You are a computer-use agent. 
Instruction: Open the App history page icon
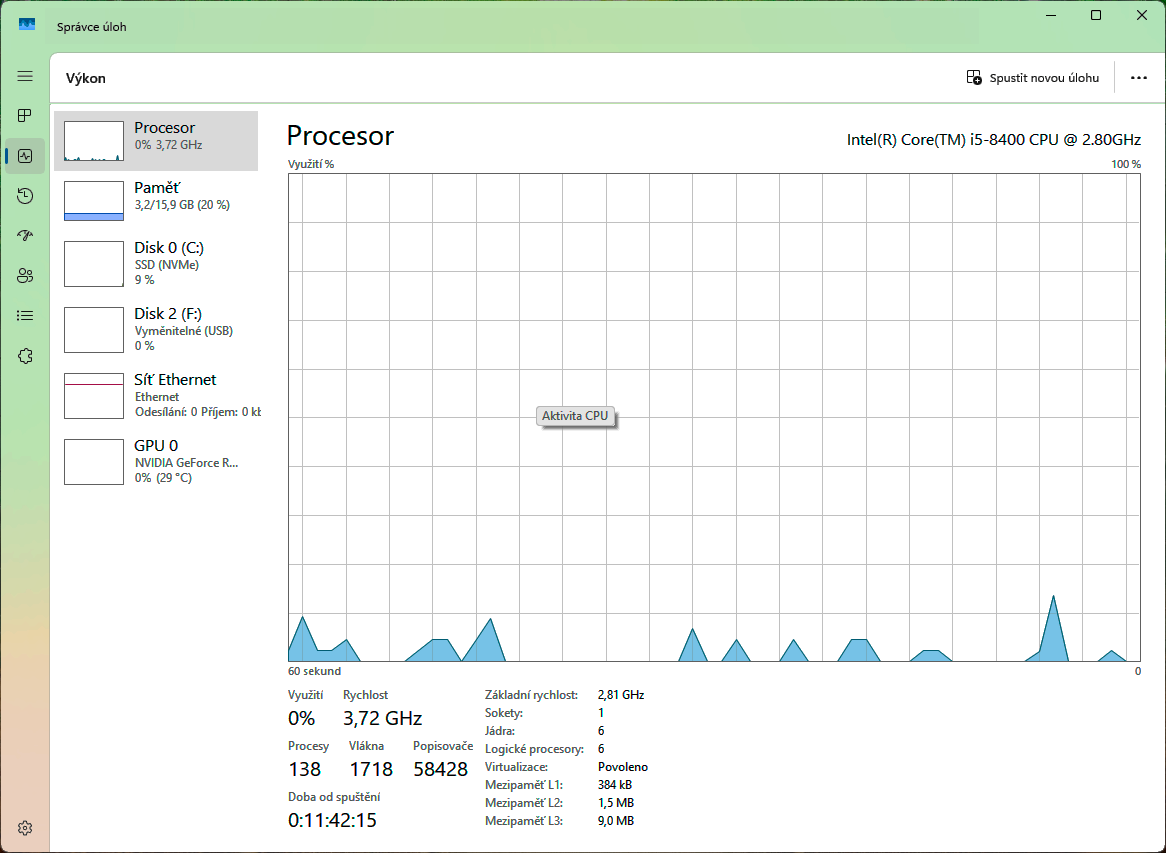point(25,196)
